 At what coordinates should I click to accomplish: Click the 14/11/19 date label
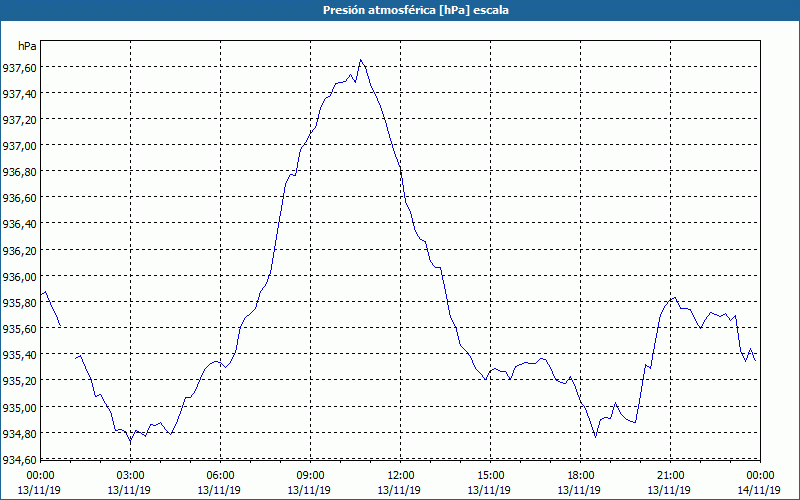coord(759,490)
